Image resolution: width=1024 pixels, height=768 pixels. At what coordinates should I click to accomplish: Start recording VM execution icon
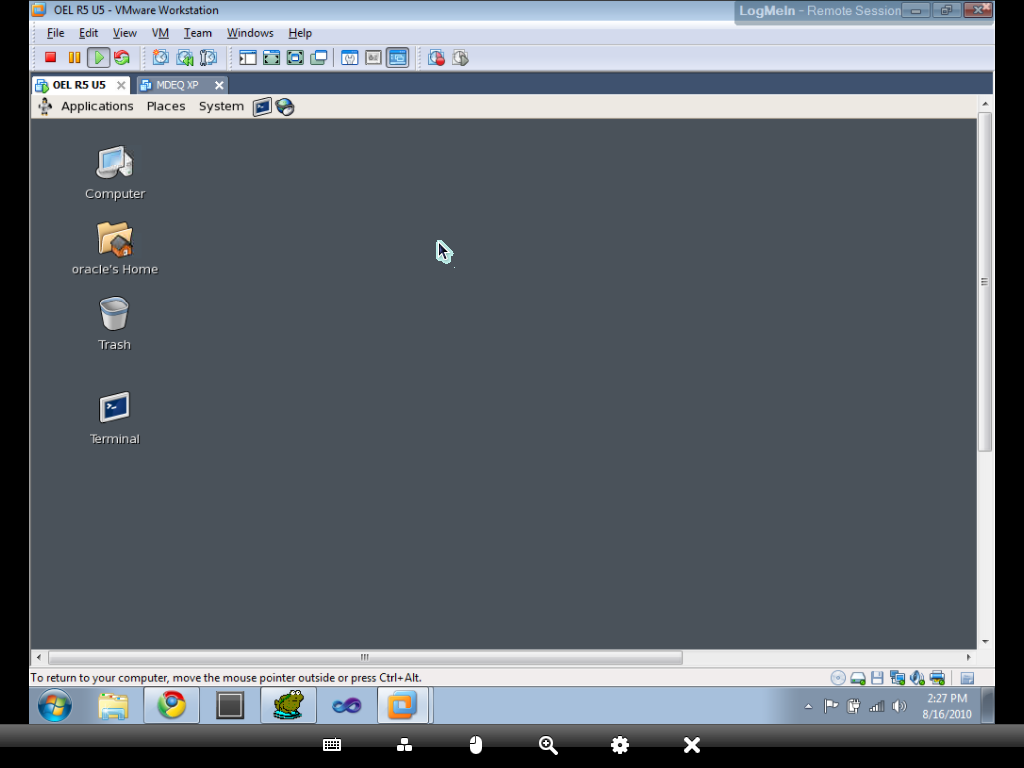[436, 57]
